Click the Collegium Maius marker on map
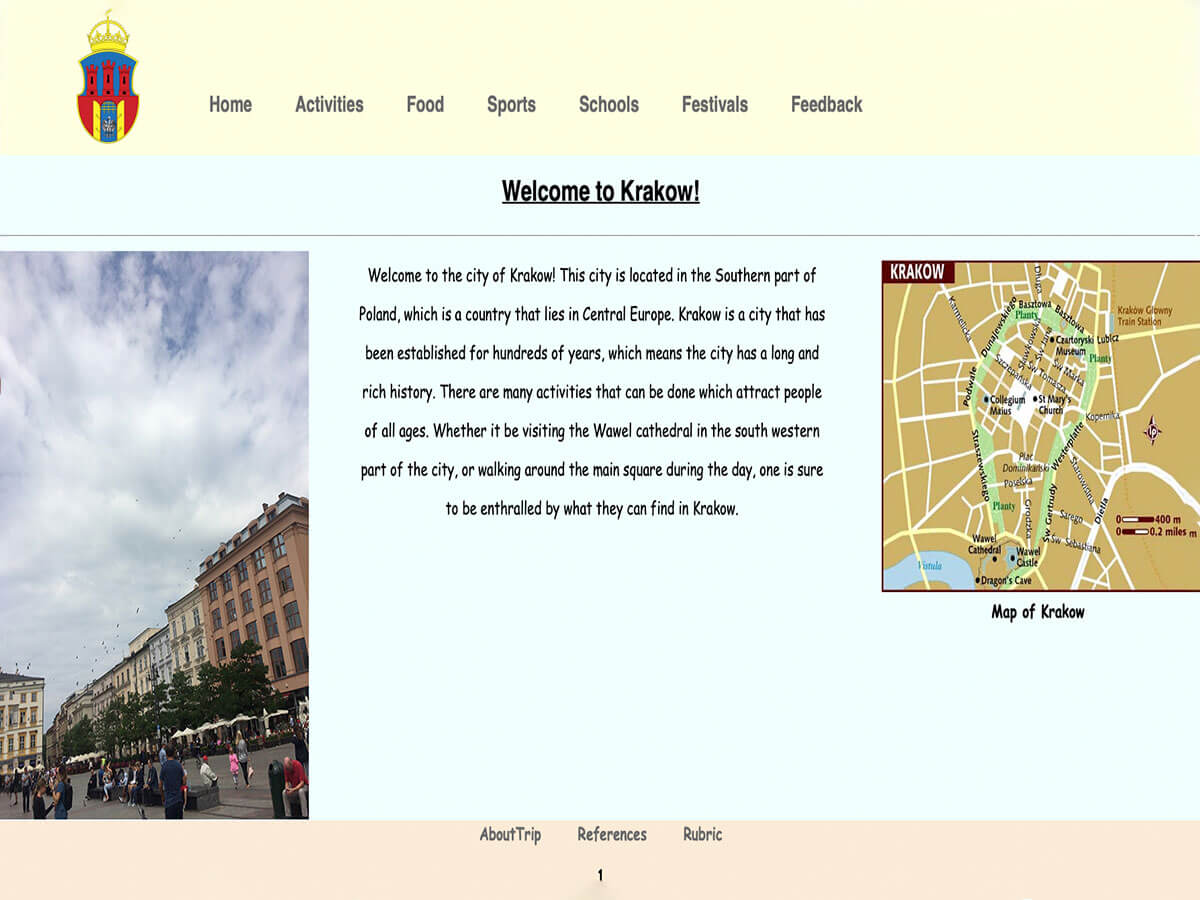This screenshot has width=1200, height=900. coord(986,399)
